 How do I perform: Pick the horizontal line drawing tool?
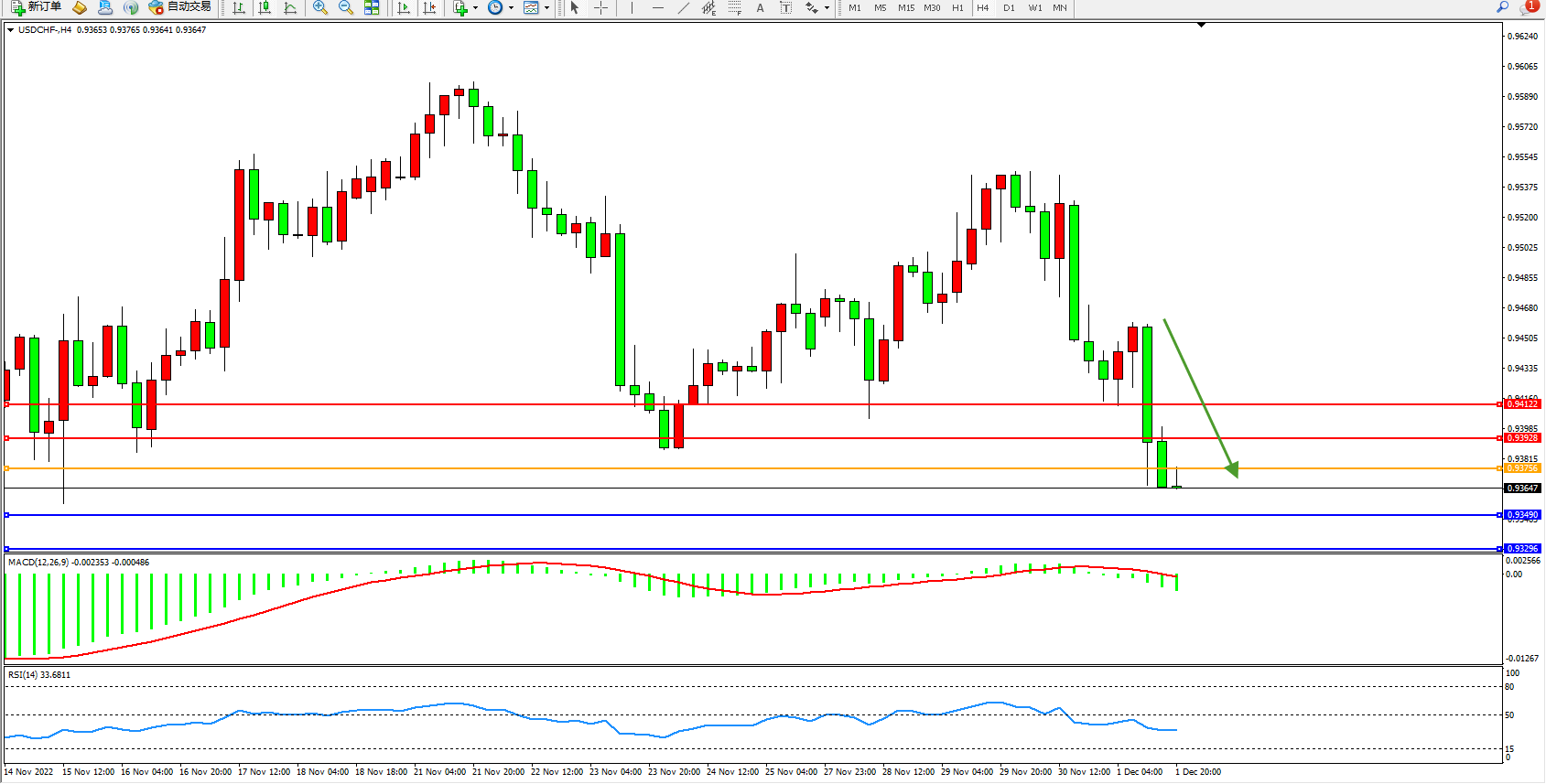[657, 7]
